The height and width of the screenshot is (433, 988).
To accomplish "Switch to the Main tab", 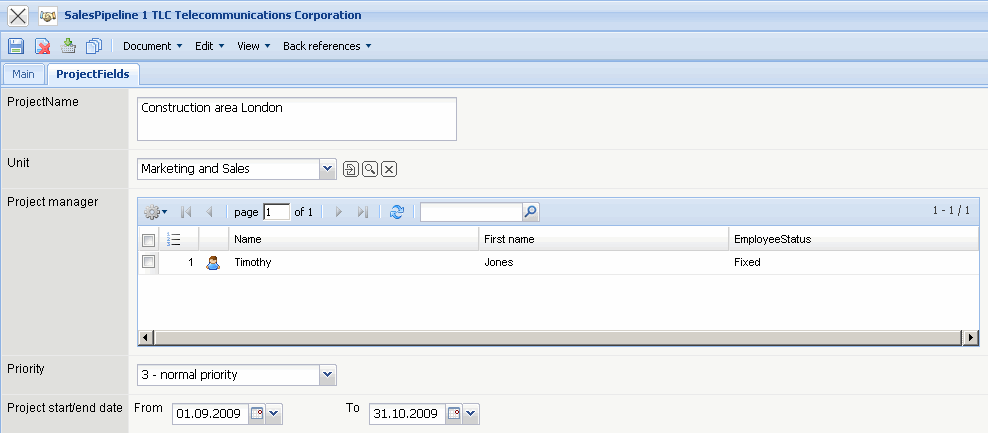I will (x=23, y=74).
